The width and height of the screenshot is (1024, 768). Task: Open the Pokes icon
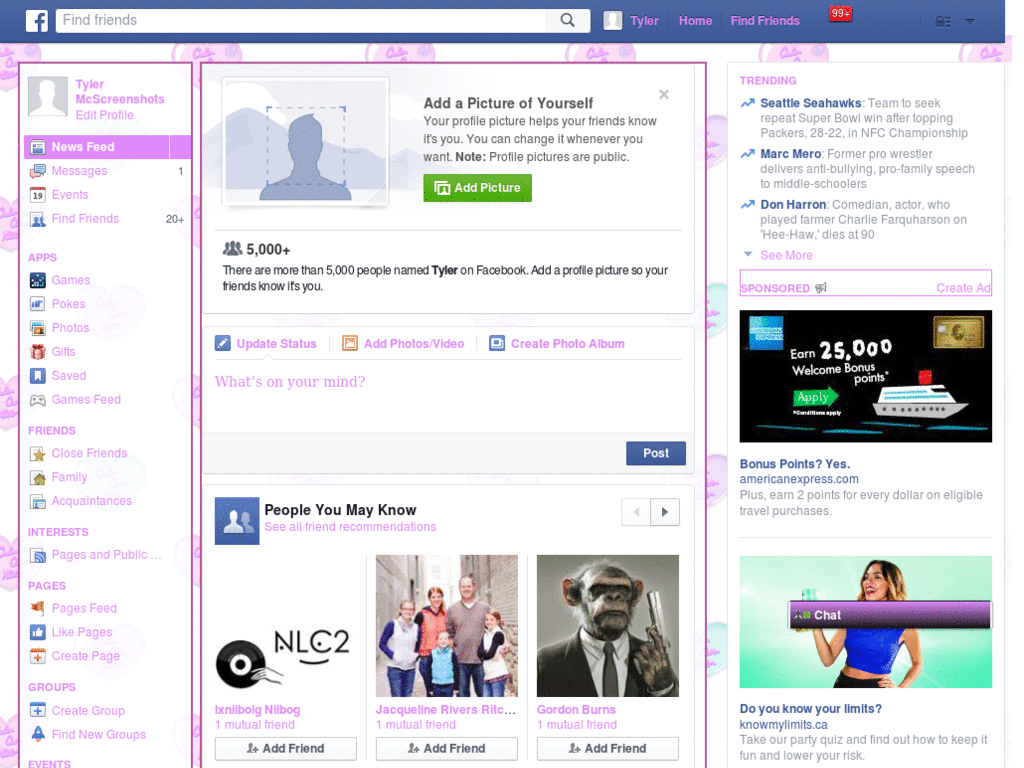tap(38, 304)
